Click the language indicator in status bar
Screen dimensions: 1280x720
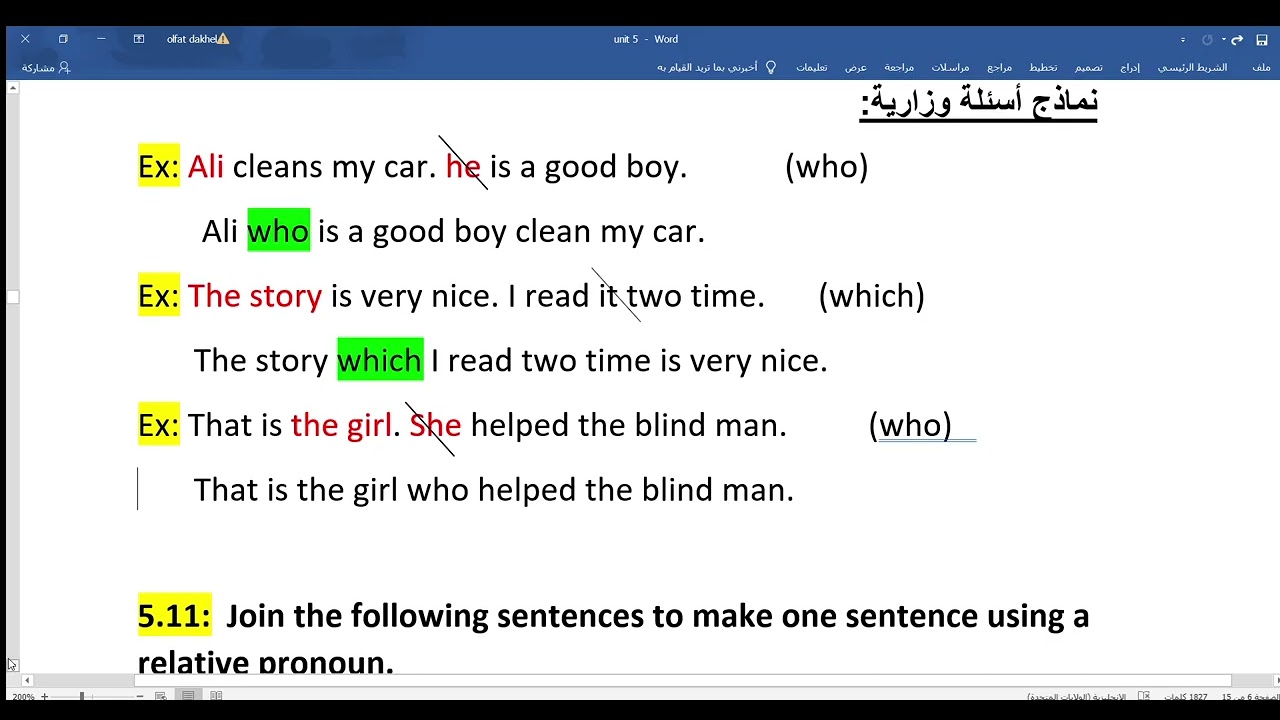tap(1076, 696)
